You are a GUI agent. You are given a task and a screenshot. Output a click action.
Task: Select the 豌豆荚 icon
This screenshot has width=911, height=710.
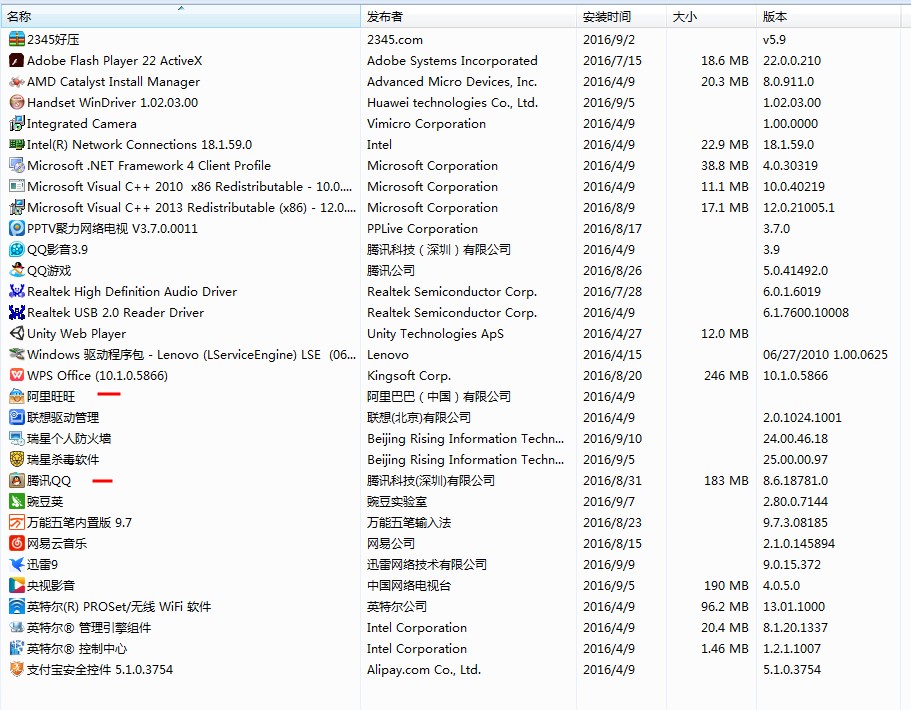[17, 501]
